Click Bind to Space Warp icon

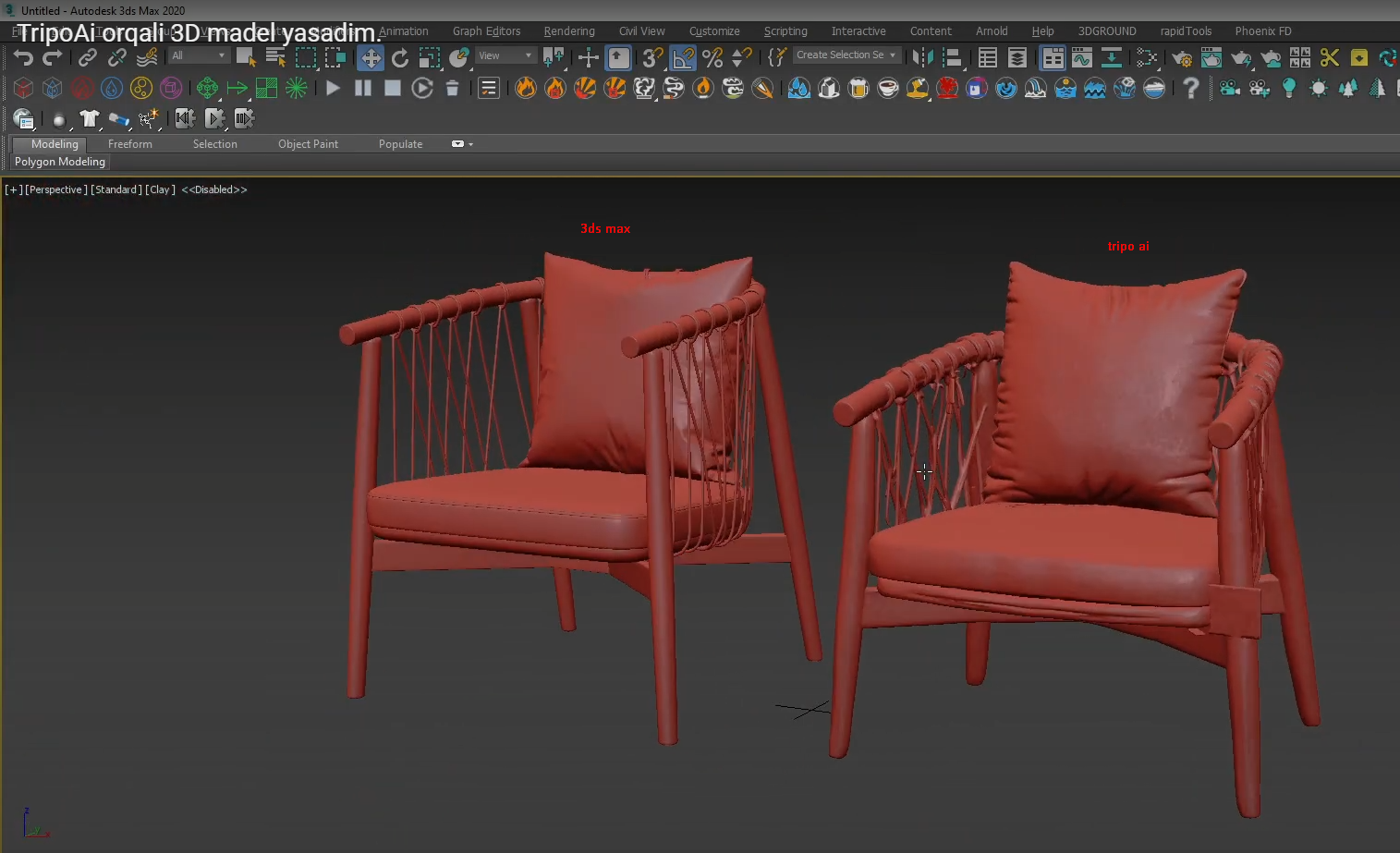[x=147, y=57]
